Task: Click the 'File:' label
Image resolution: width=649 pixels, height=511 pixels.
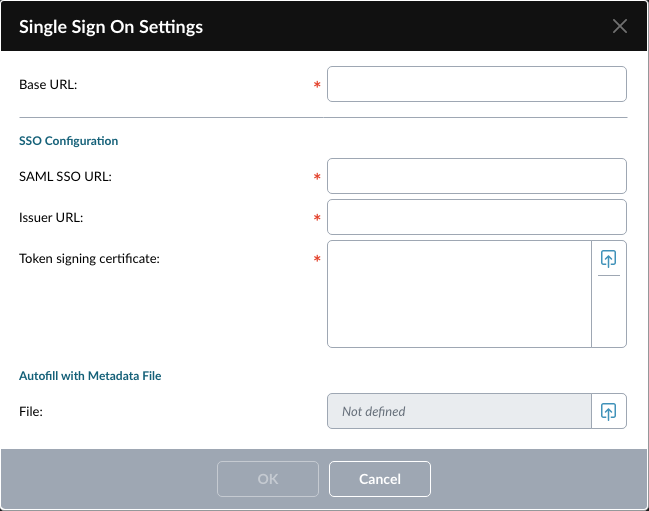Action: point(31,411)
